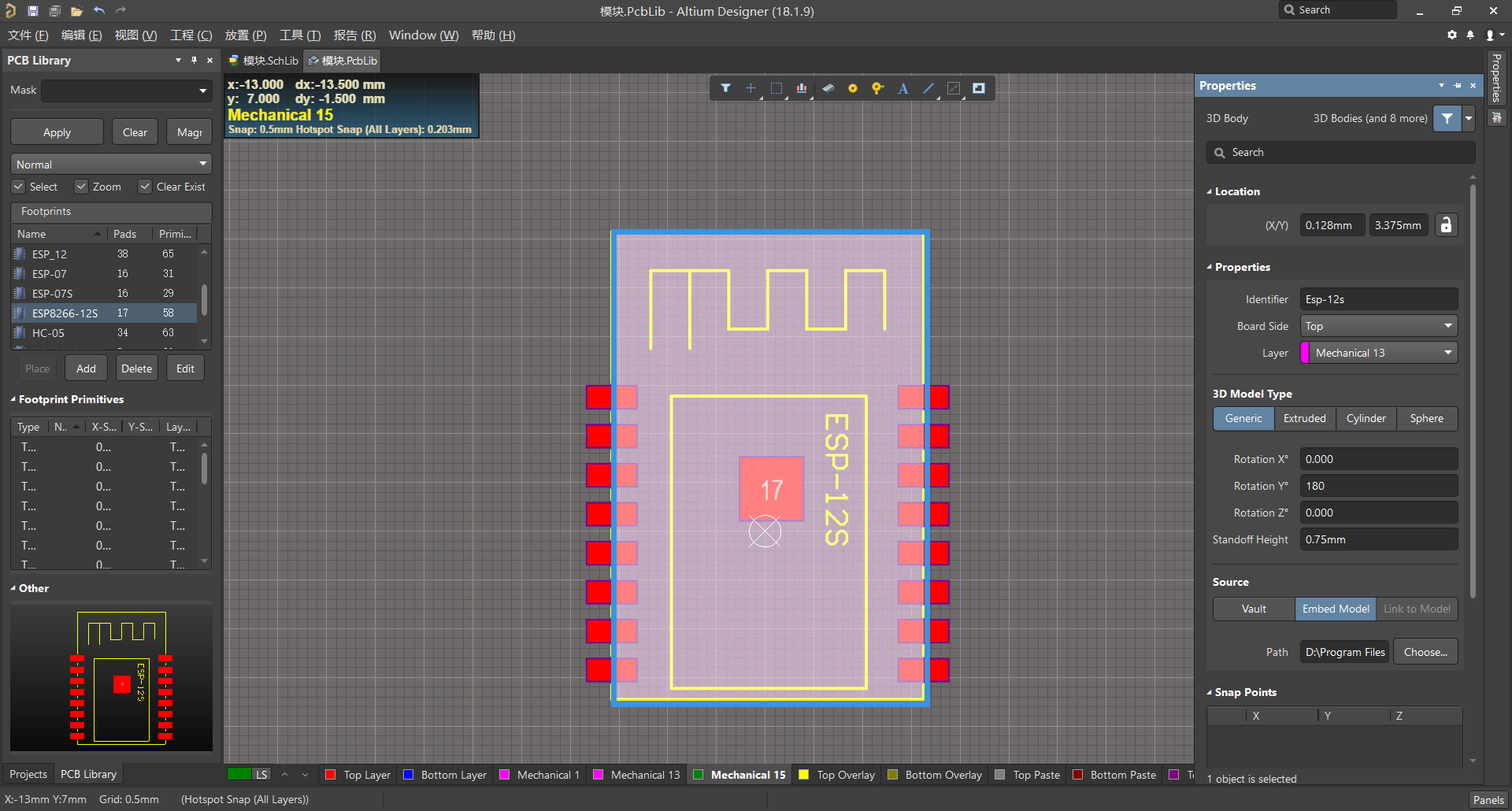Click the Choose... path button
1512x811 pixels.
click(x=1425, y=652)
